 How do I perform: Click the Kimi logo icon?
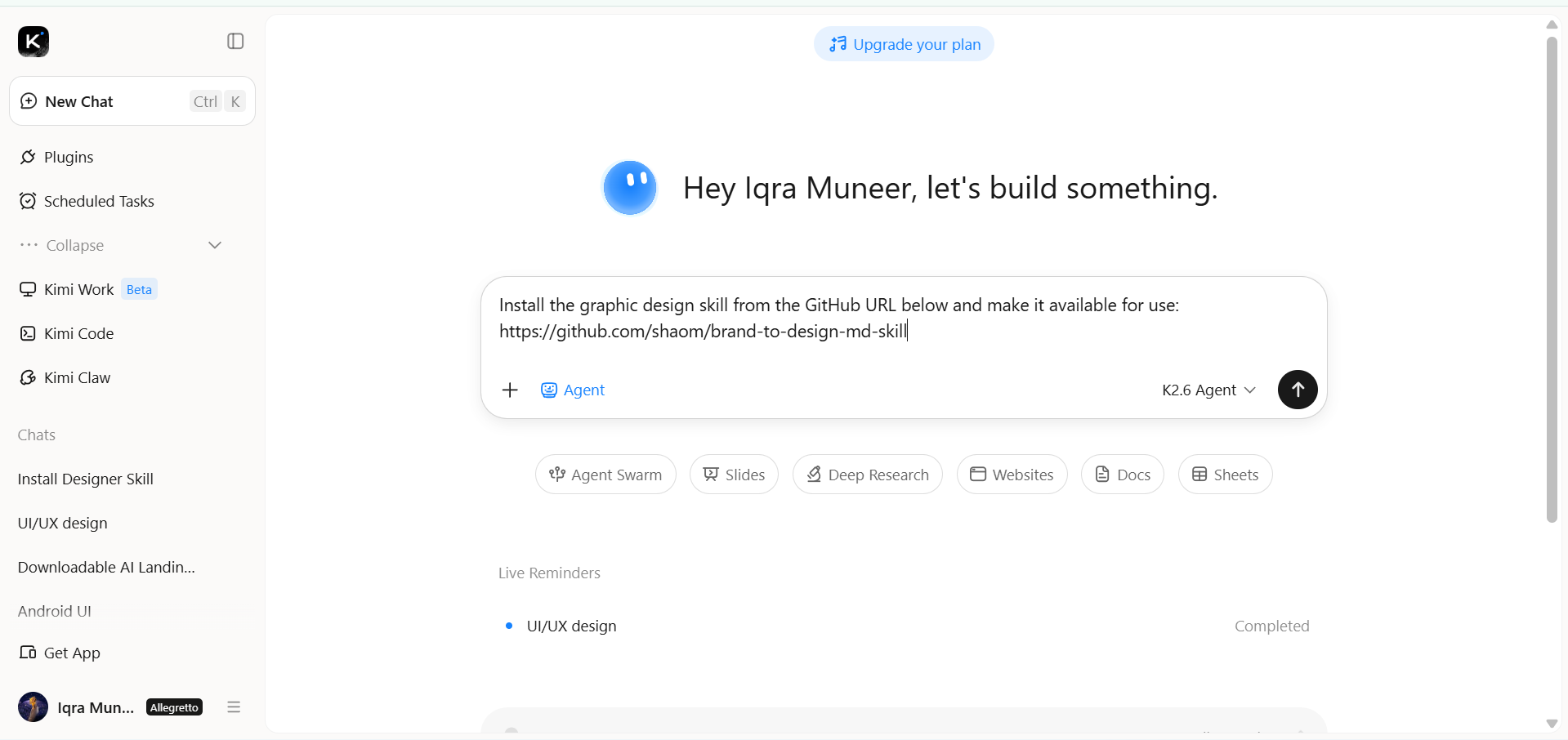pyautogui.click(x=34, y=41)
